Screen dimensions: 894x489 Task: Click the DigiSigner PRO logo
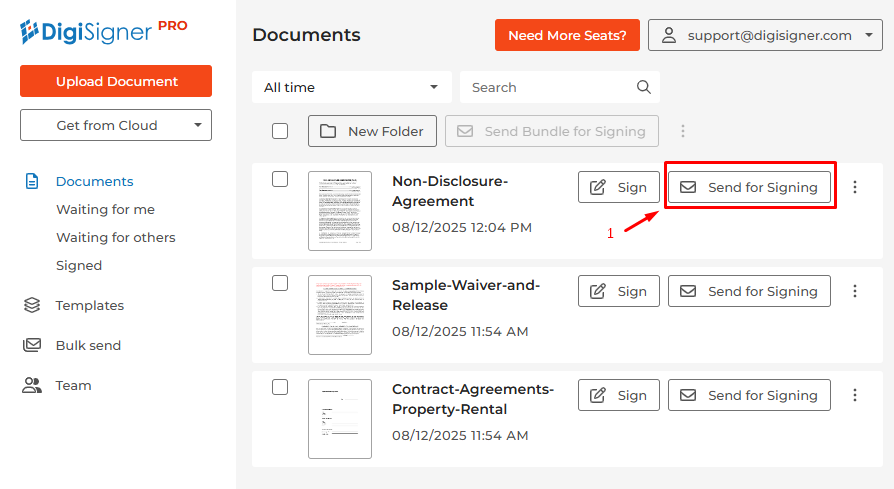tap(103, 31)
